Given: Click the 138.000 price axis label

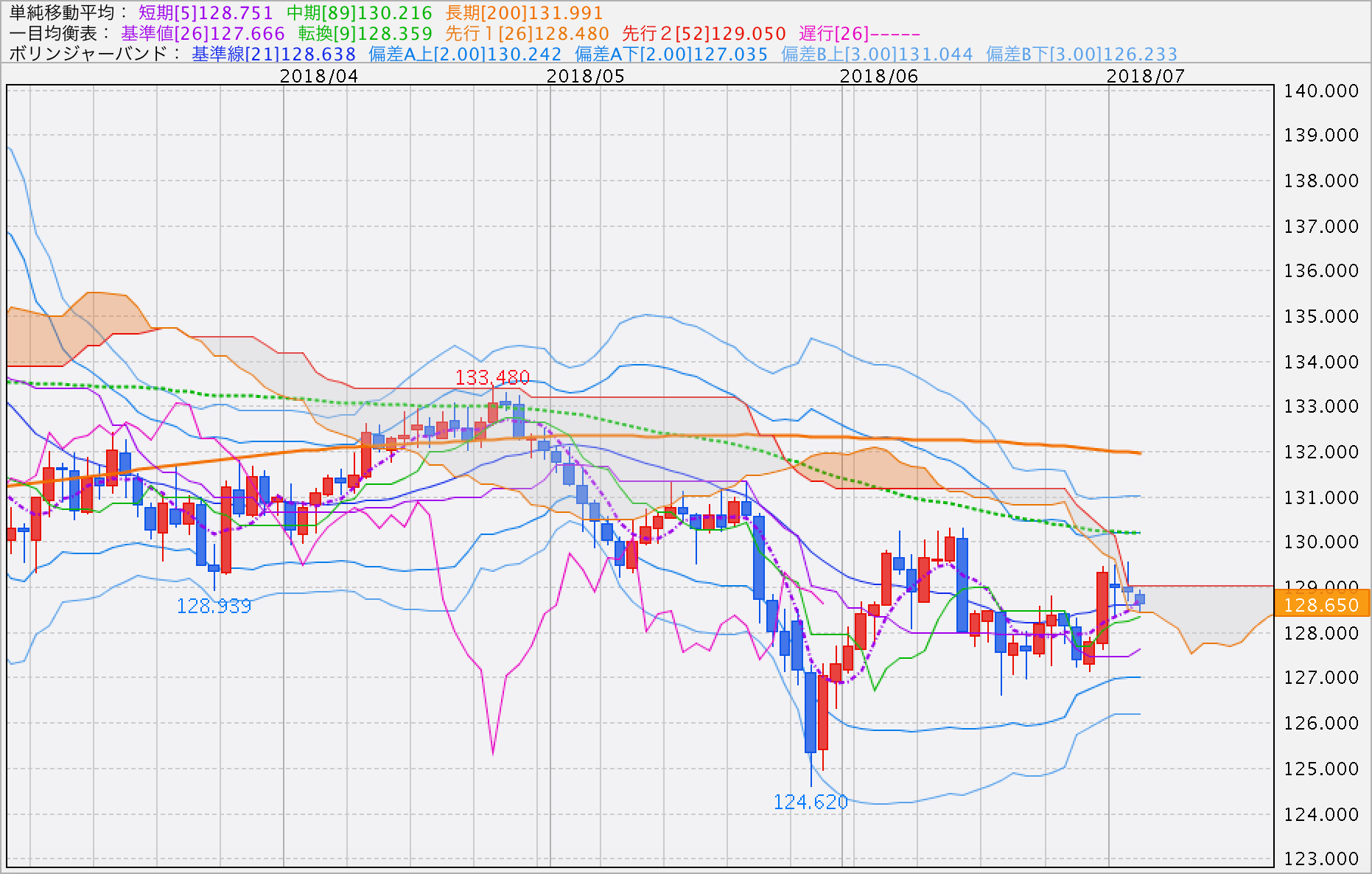Looking at the screenshot, I should (x=1321, y=181).
